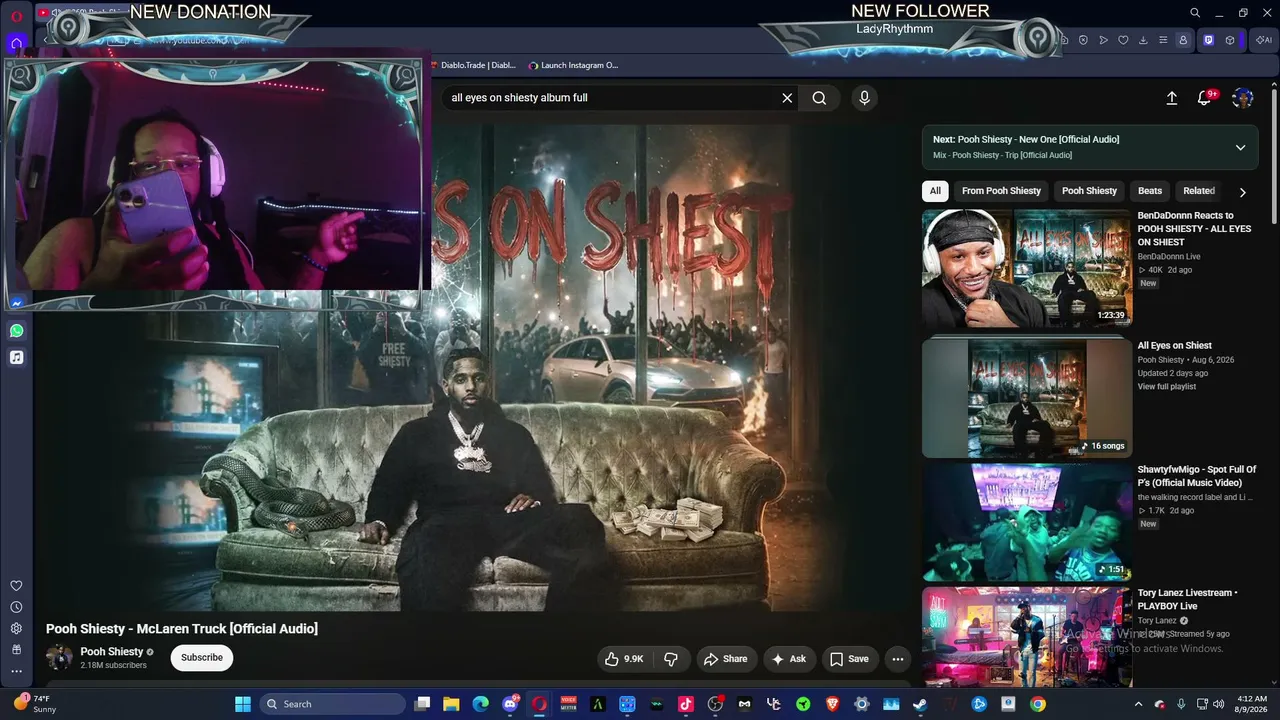Open the YouTube account avatar menu

[1243, 98]
